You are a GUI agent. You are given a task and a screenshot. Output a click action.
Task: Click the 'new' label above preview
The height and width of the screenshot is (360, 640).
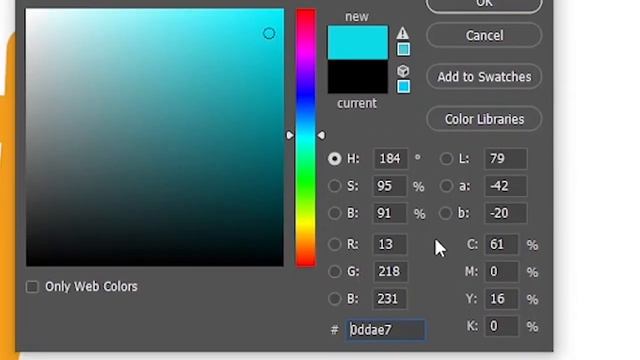(x=357, y=17)
